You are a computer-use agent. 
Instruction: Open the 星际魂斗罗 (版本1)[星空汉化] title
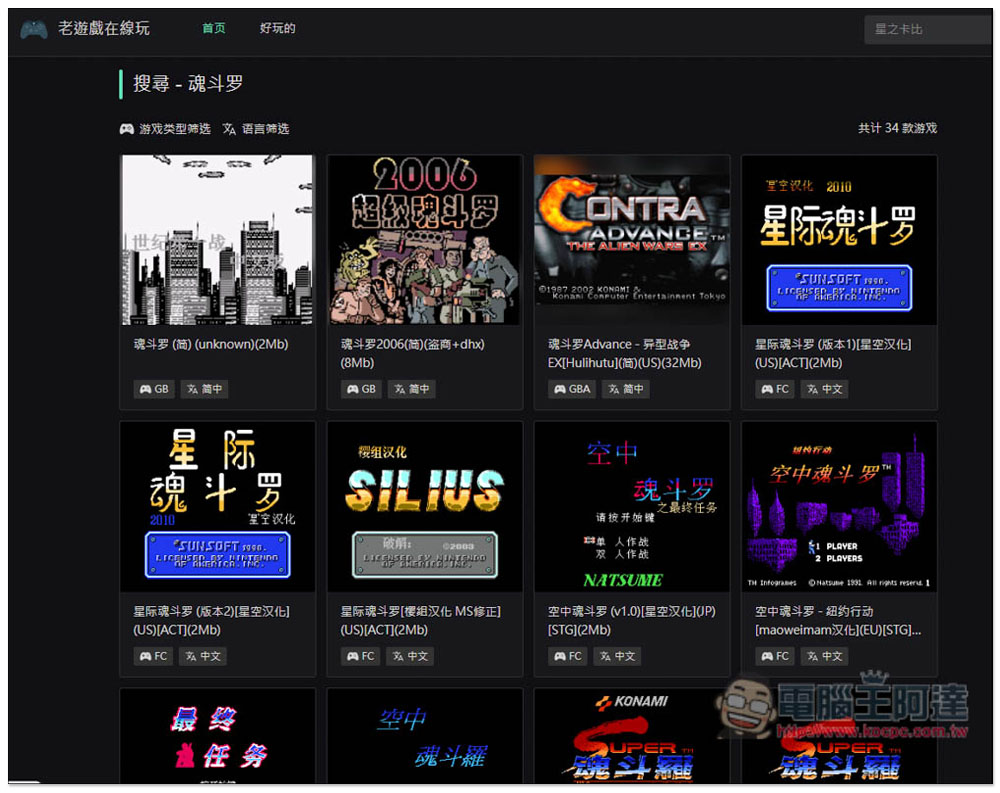coord(833,353)
